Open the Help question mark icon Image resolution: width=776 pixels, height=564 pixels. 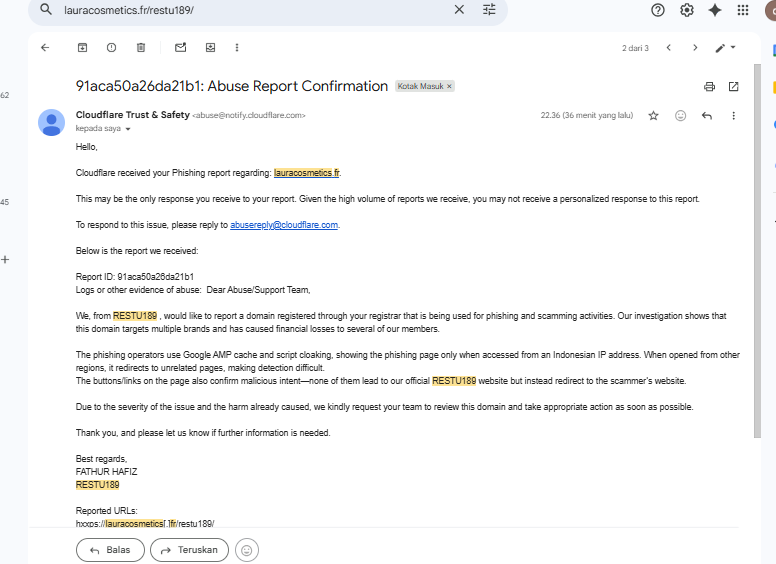tap(658, 10)
